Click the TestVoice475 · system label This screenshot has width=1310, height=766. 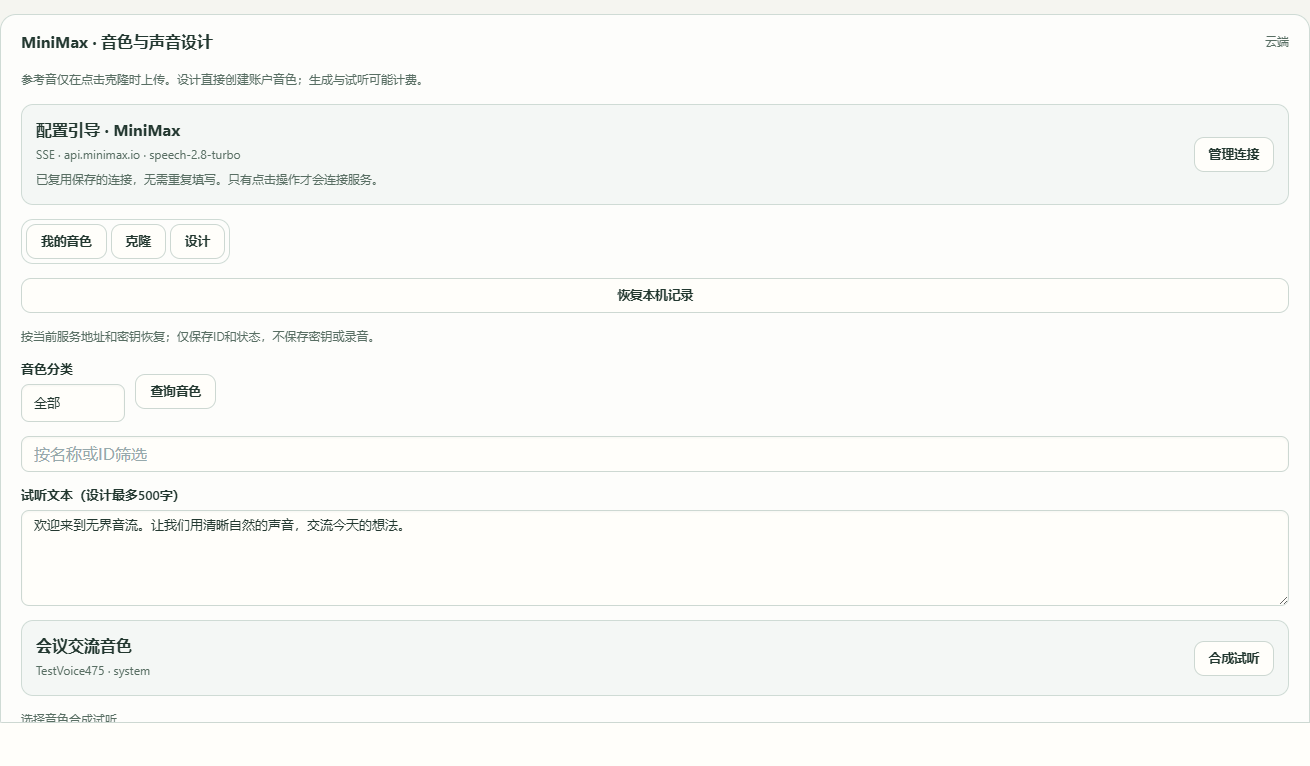[x=93, y=671]
